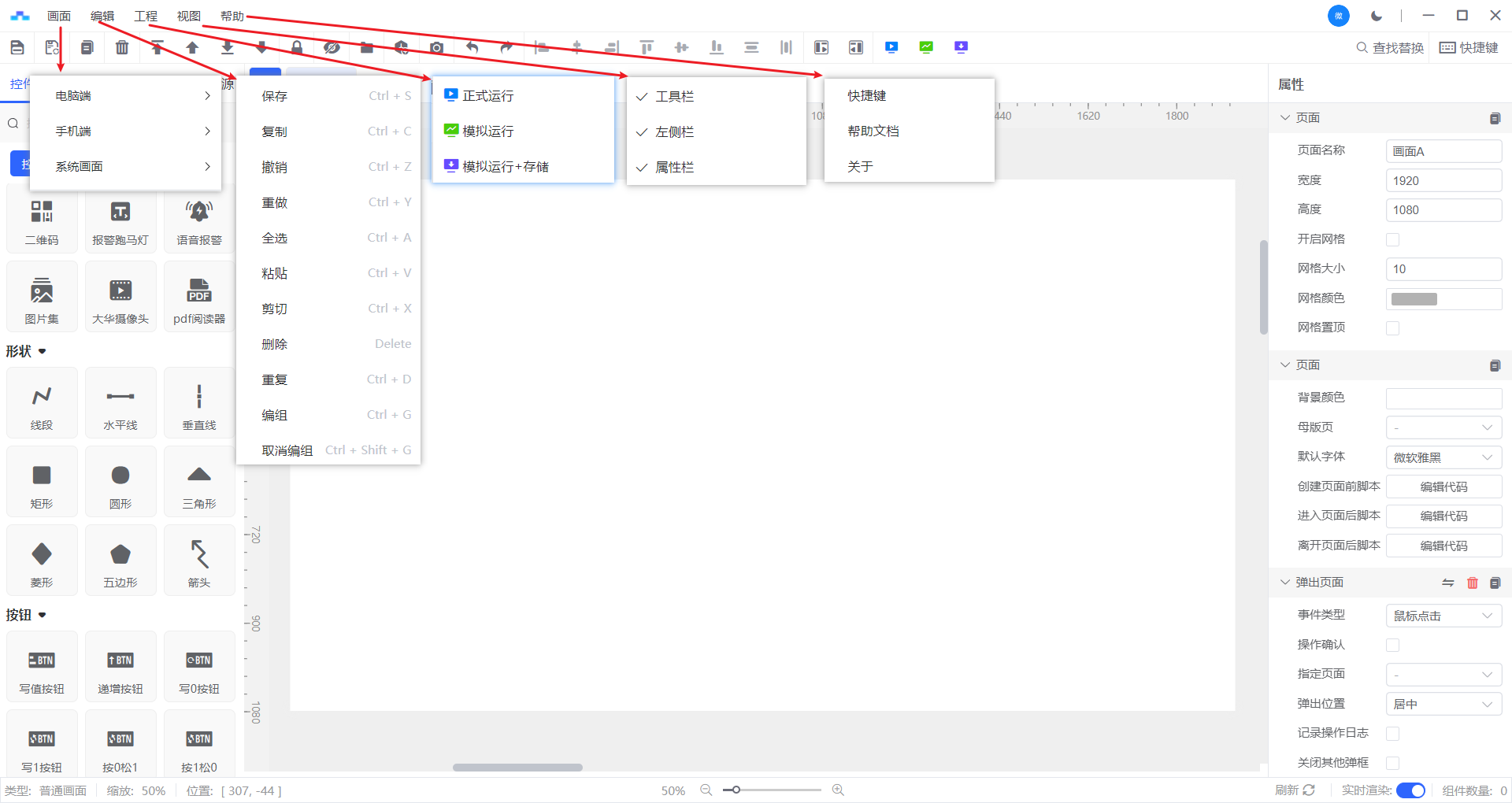The height and width of the screenshot is (803, 1512).
Task: Enable the 开启网格 grid checkbox
Action: 1392,239
